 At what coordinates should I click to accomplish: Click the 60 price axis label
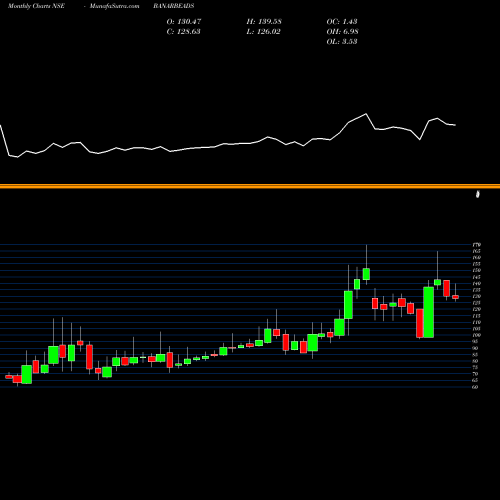[x=475, y=387]
